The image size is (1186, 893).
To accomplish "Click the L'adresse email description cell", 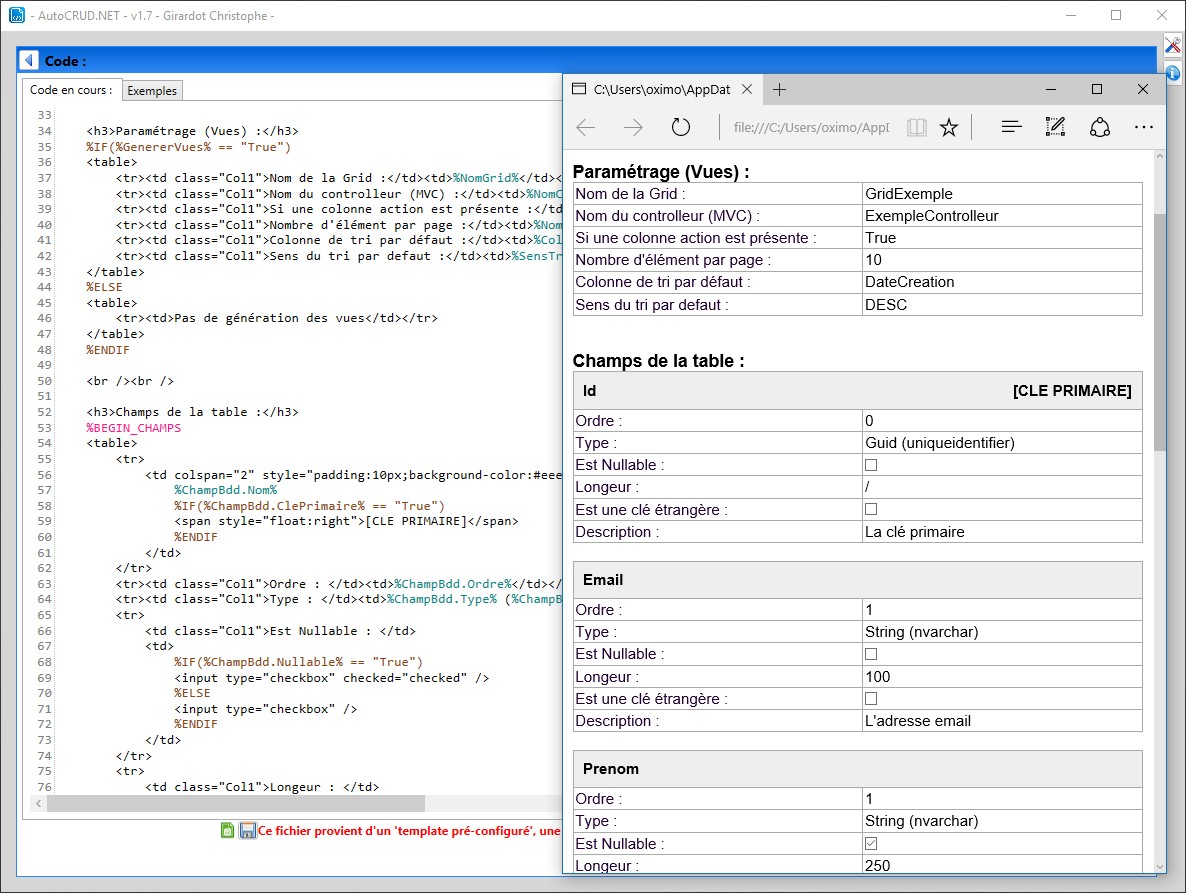I will [x=1001, y=721].
